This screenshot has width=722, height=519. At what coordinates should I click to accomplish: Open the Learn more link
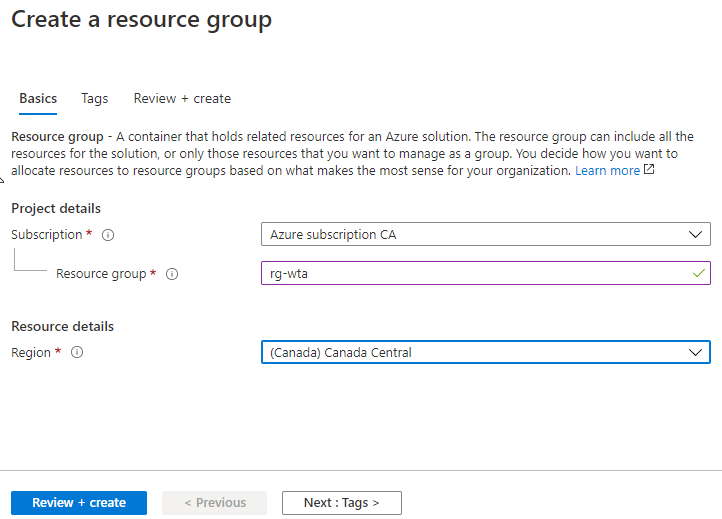coord(607,171)
